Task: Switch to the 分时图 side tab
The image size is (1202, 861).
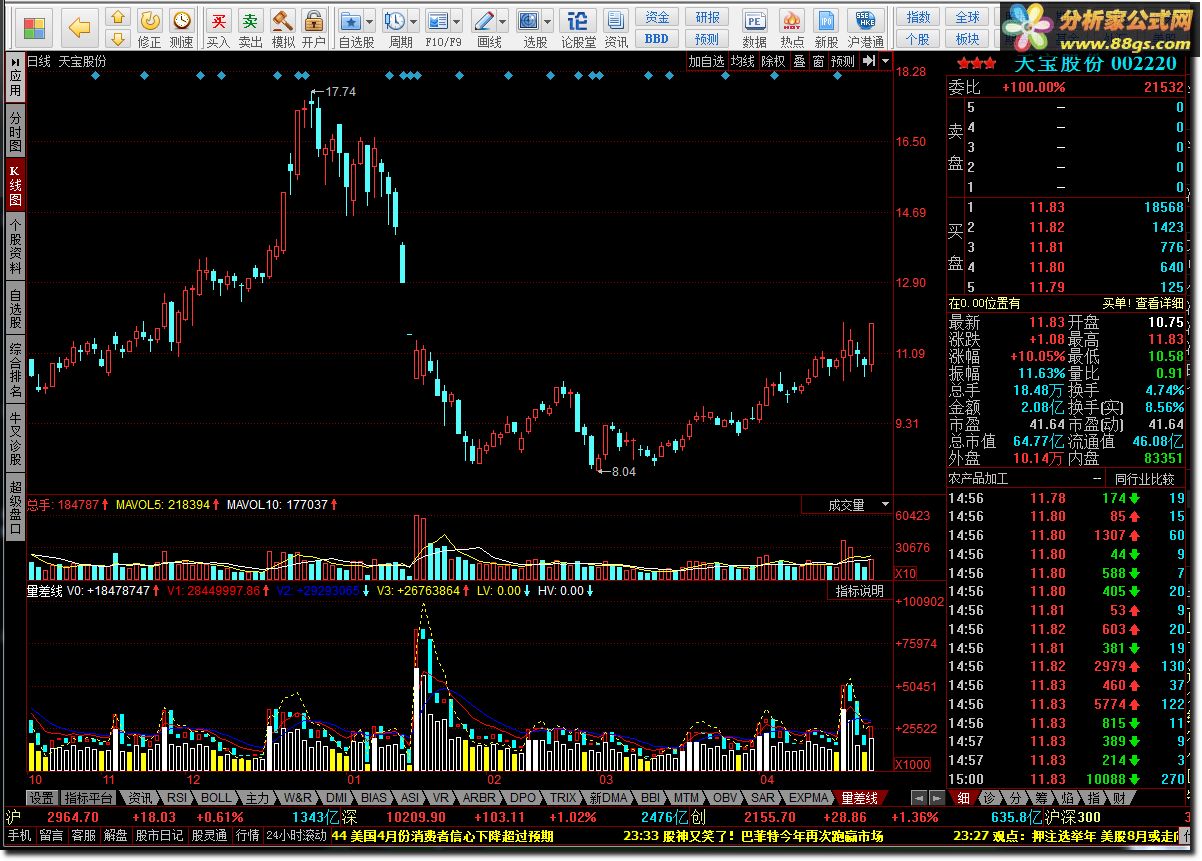Action: click(15, 130)
